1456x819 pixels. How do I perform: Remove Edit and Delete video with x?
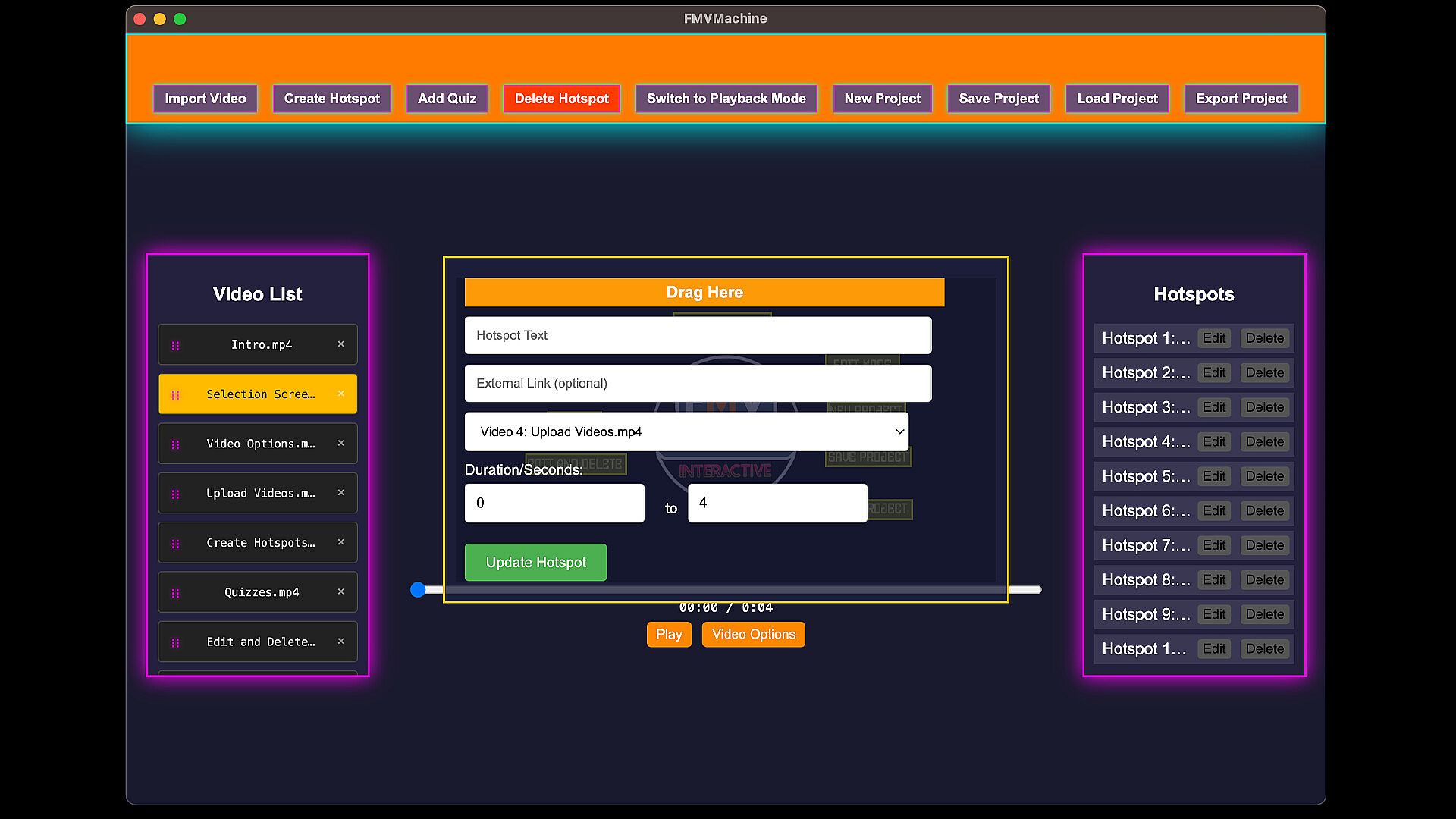[x=340, y=642]
